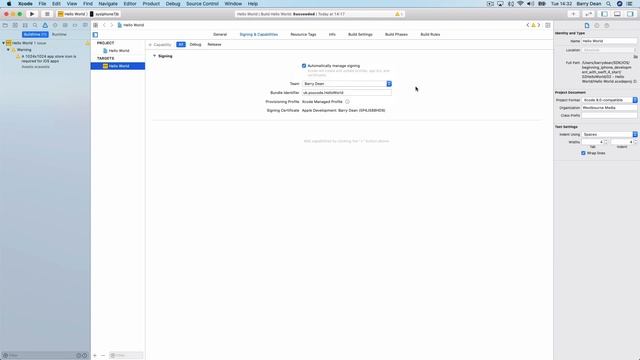The image size is (640, 360).
Task: Choose scheme Hello World in toolbar
Action: tap(72, 14)
